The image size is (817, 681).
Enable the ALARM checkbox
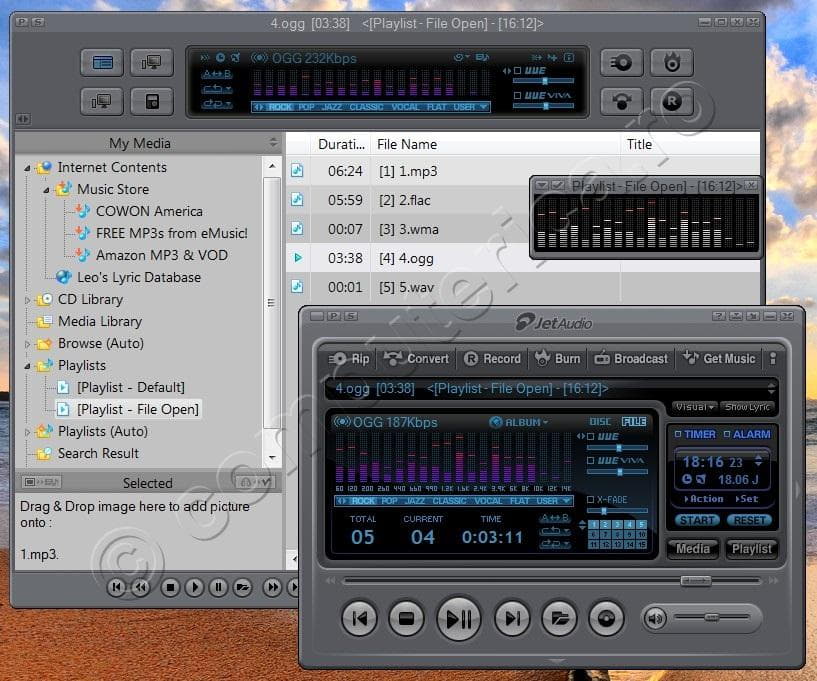(x=727, y=434)
